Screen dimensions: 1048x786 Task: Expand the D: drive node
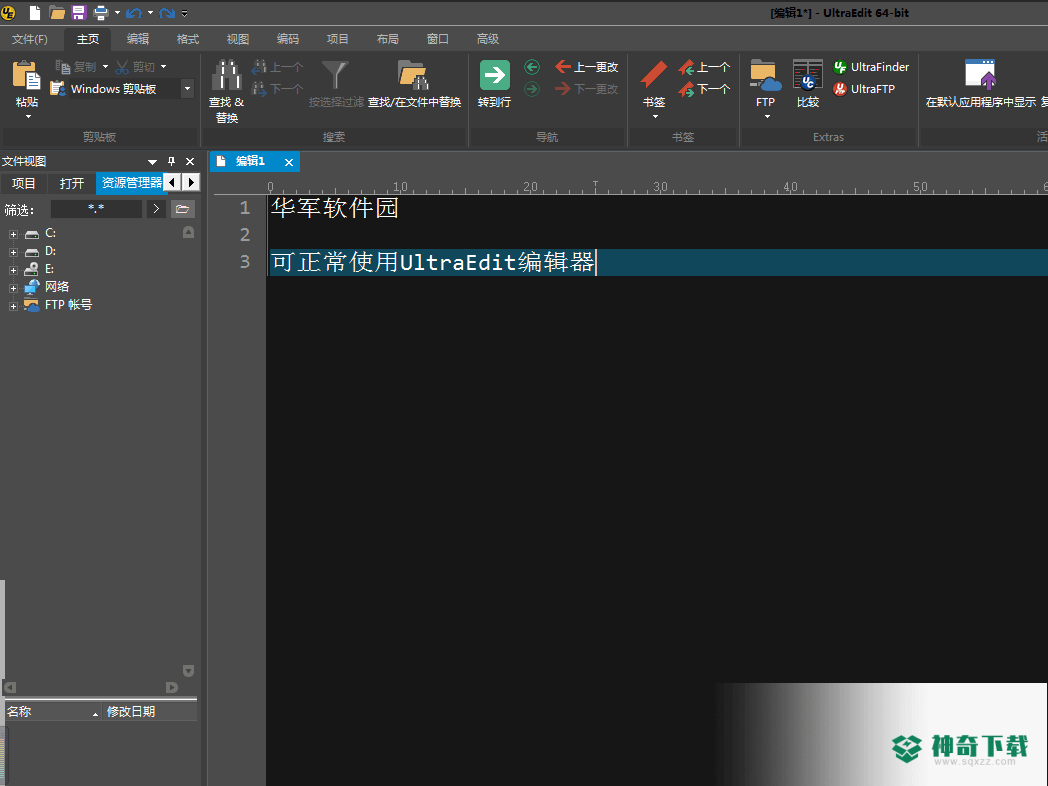pos(13,253)
